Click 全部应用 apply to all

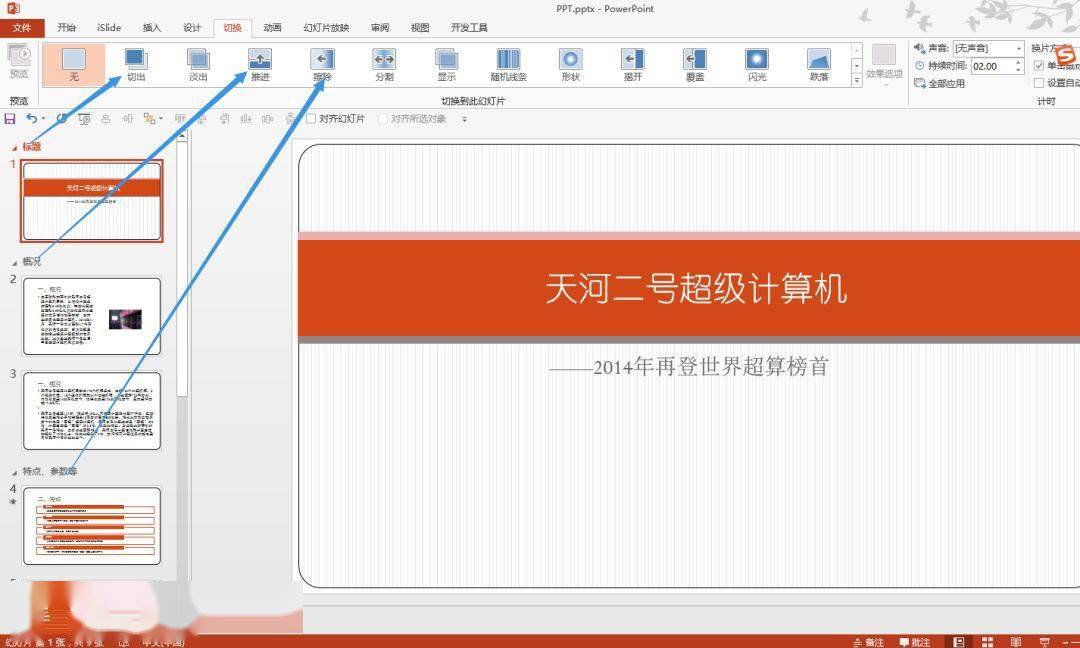[939, 83]
